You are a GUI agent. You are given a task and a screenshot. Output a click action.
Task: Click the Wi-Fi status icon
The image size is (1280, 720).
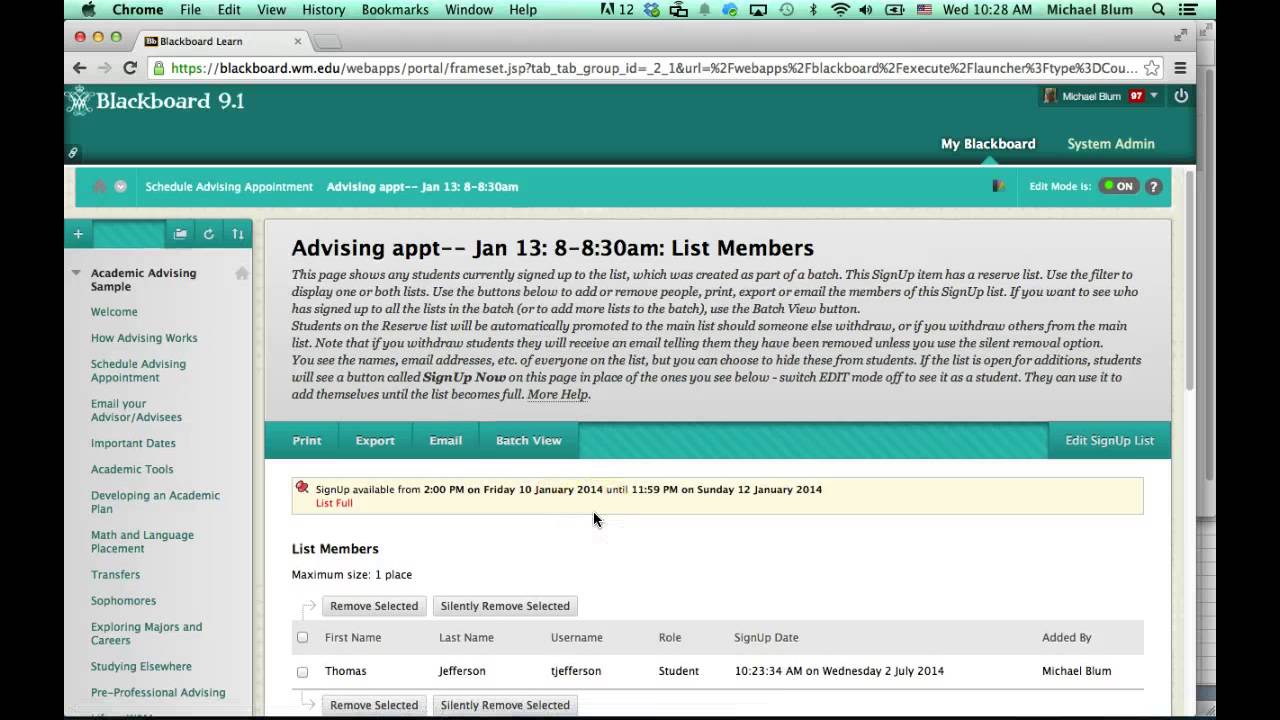(840, 10)
